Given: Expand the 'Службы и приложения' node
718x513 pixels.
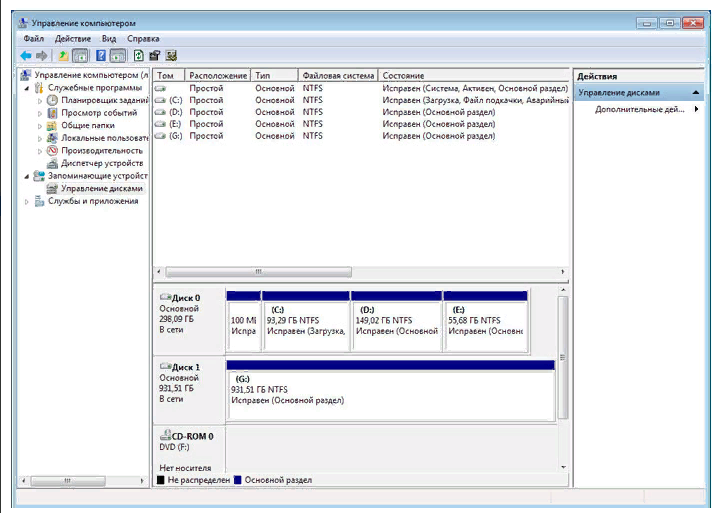Looking at the screenshot, I should click(27, 201).
